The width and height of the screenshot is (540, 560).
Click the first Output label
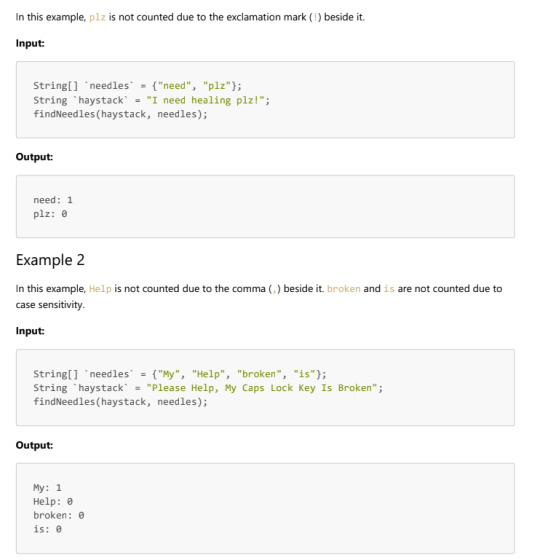pos(34,157)
